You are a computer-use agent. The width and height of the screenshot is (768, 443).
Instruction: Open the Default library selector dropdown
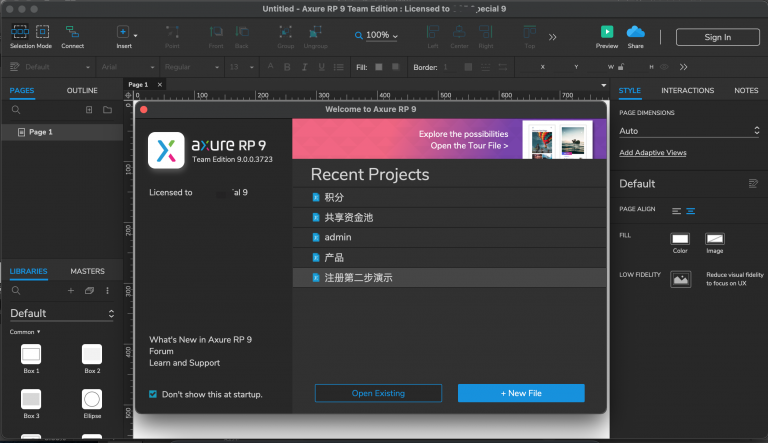[62, 313]
